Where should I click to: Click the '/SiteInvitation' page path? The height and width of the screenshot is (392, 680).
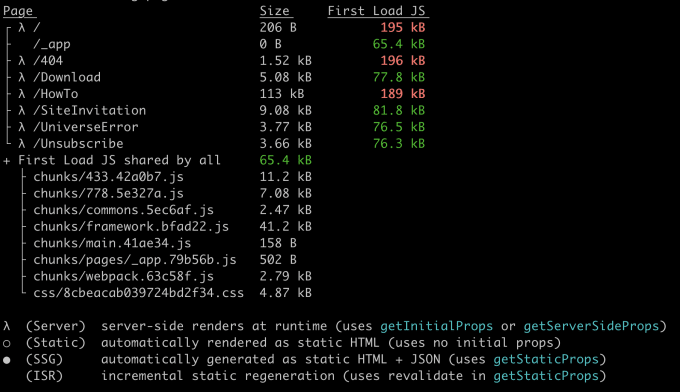pos(90,110)
